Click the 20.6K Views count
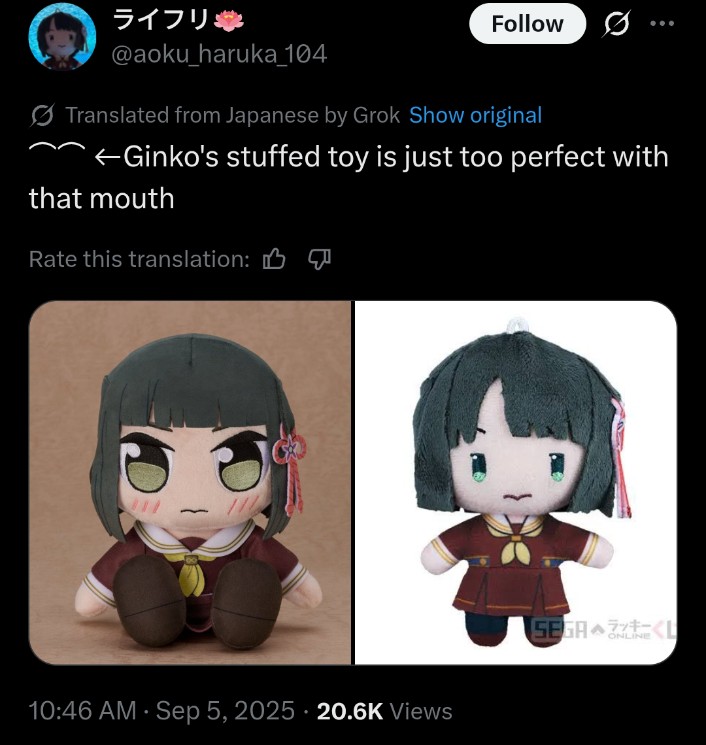The width and height of the screenshot is (706, 745). pos(384,711)
